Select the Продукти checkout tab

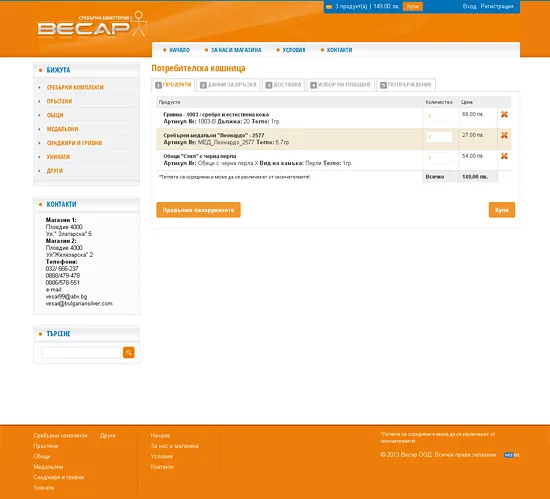(173, 85)
